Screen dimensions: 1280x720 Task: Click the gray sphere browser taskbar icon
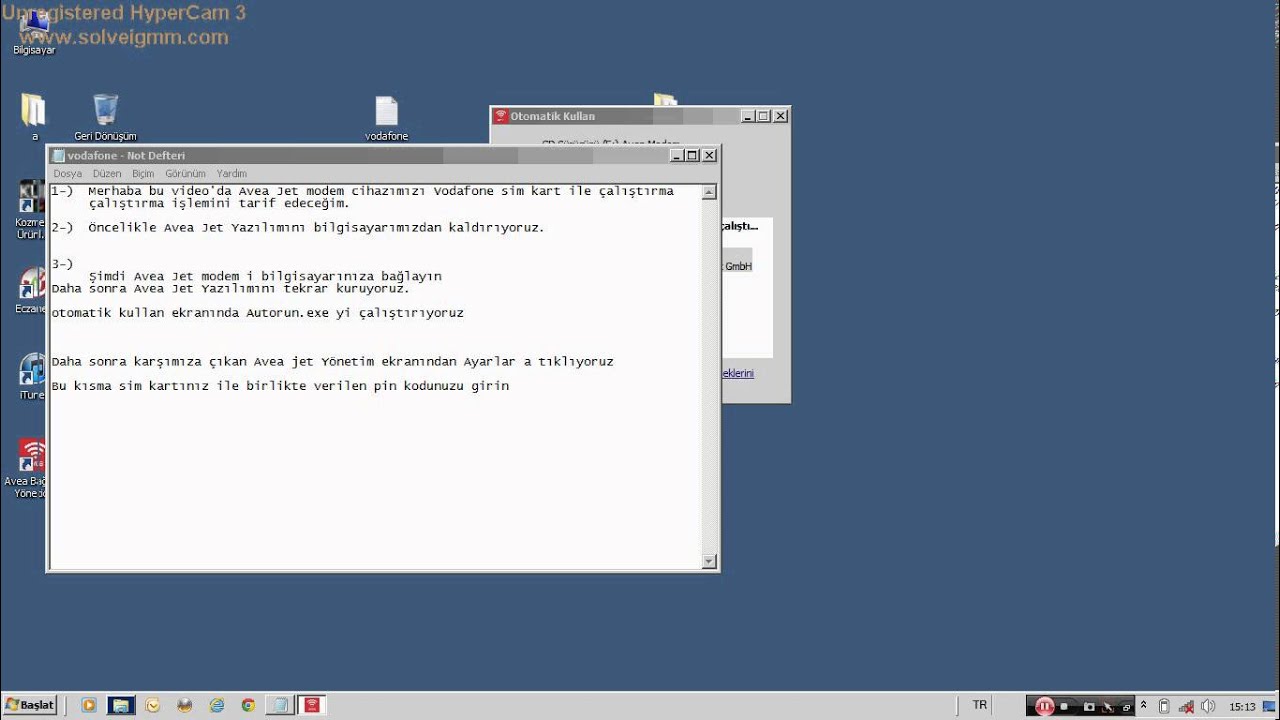(x=184, y=705)
